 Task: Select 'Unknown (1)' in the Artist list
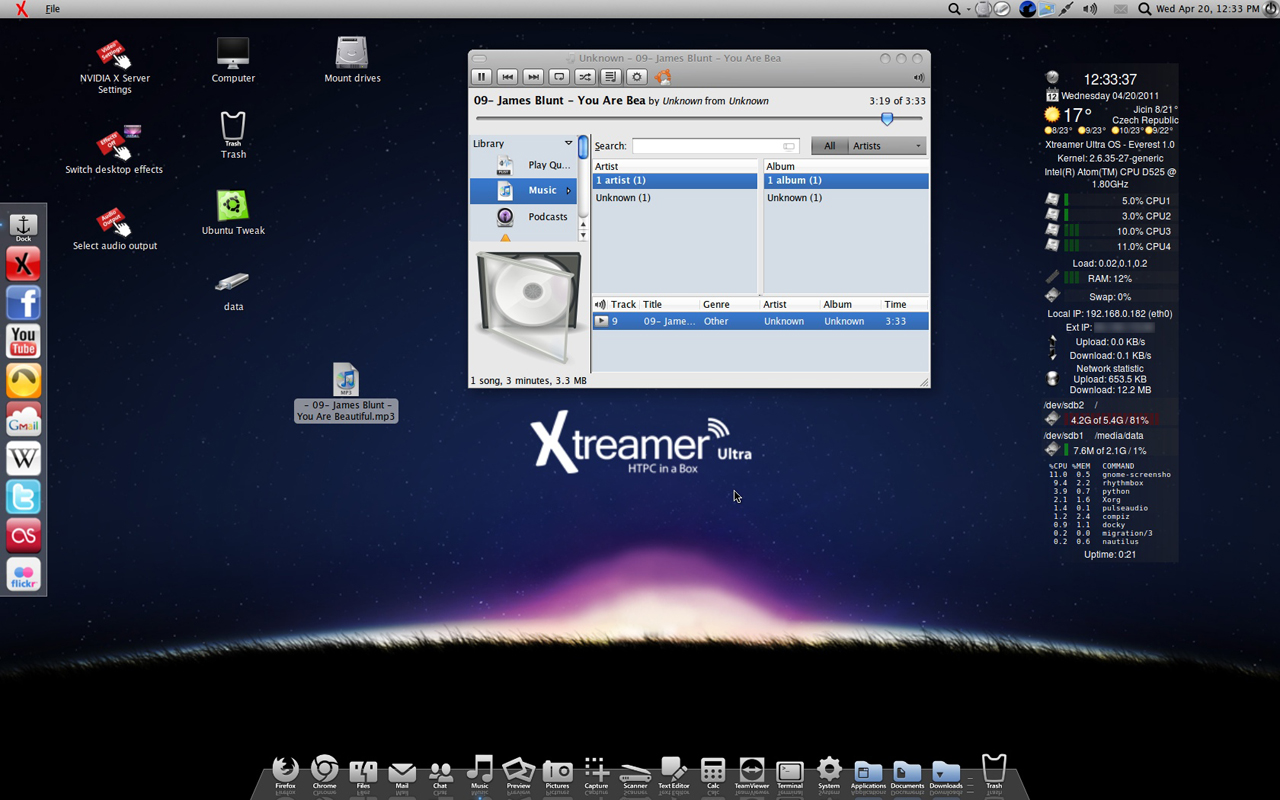(675, 198)
